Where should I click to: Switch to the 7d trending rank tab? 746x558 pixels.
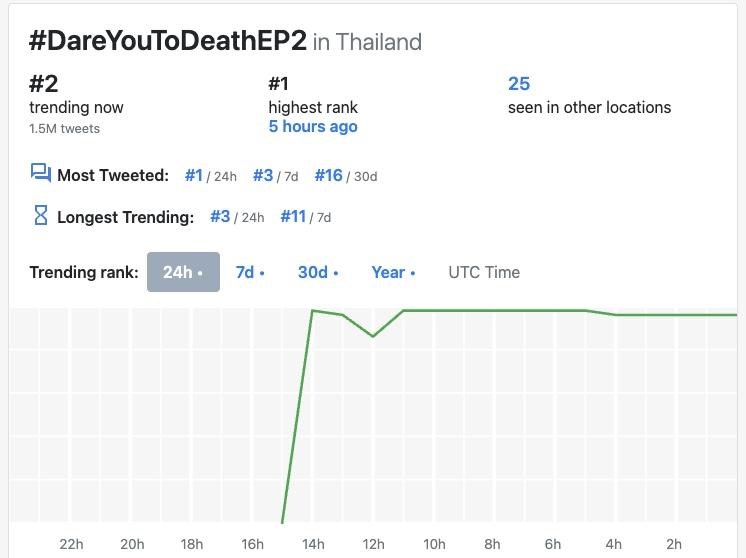click(x=250, y=272)
